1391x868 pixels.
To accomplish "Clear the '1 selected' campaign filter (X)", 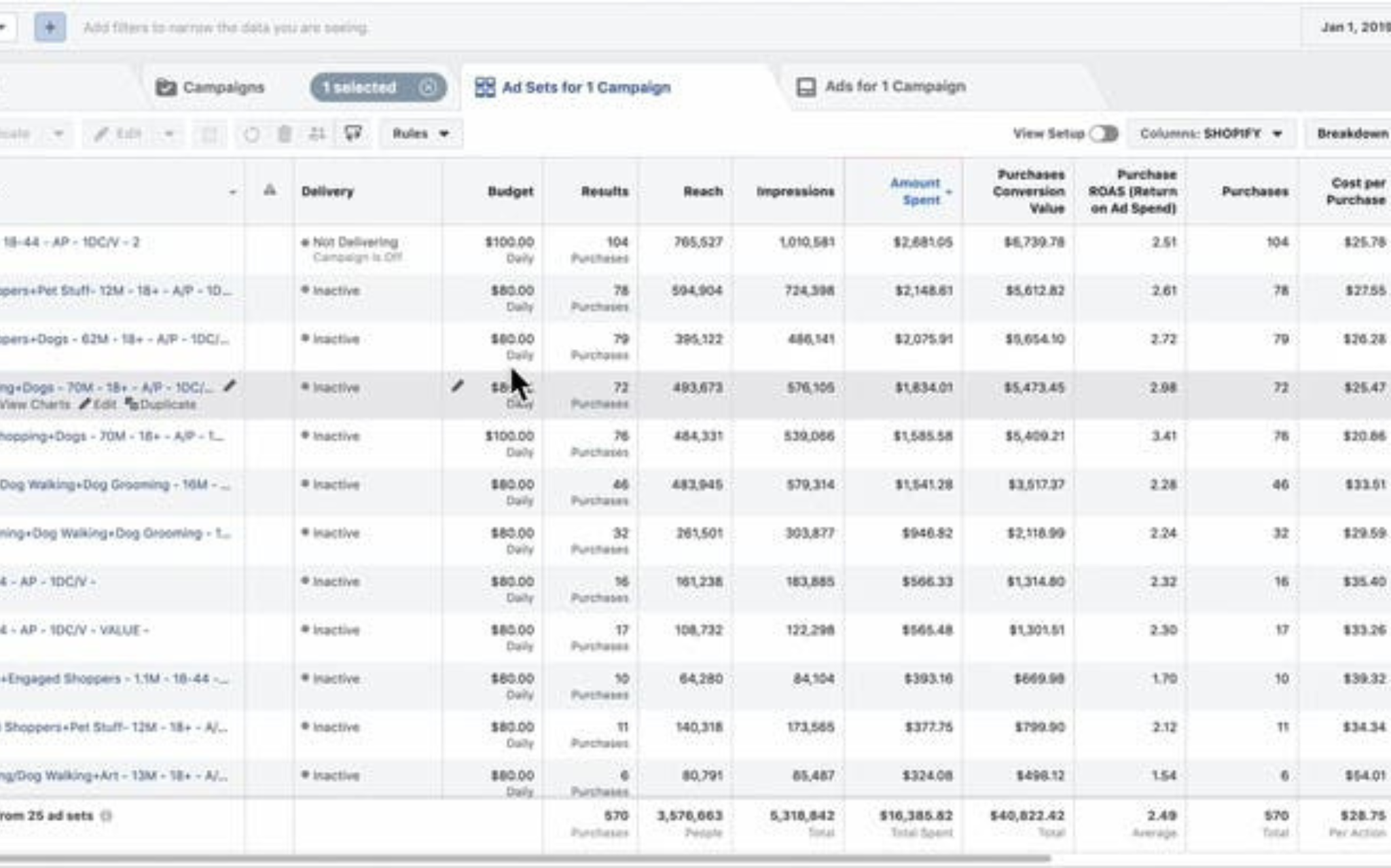I will [x=428, y=88].
